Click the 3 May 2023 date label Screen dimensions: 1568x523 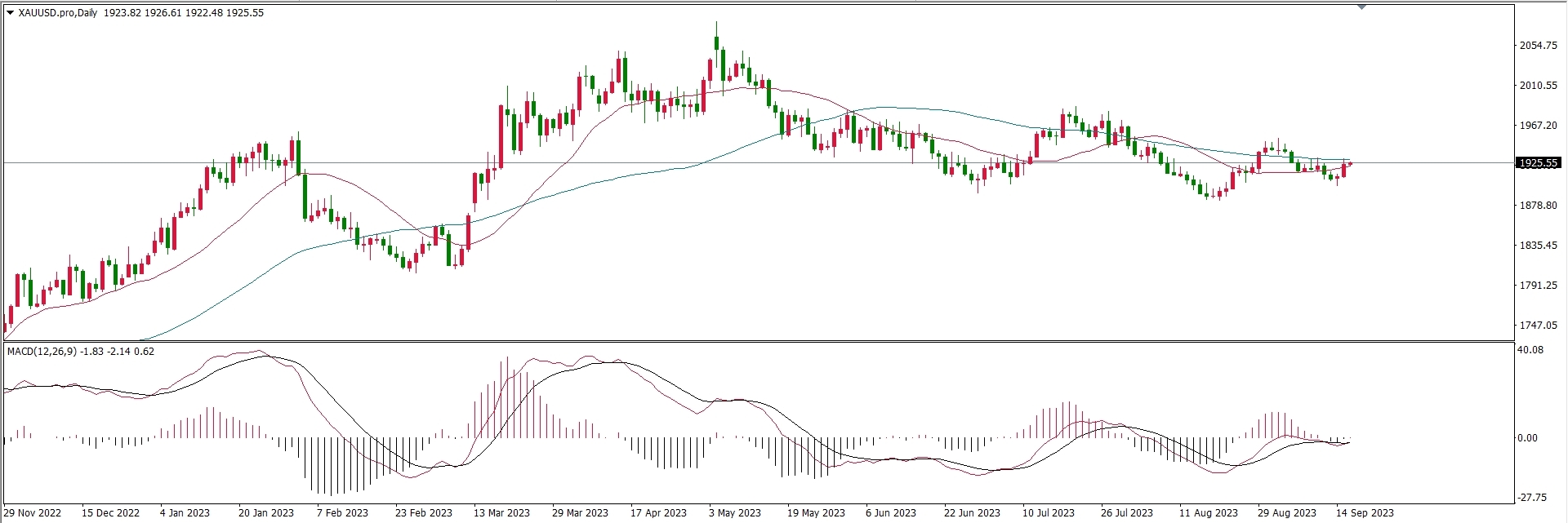click(x=734, y=513)
